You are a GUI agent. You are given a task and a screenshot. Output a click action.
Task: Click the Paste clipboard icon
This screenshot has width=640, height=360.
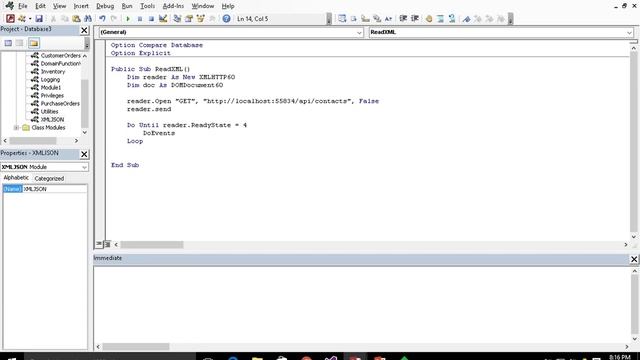[x=76, y=19]
